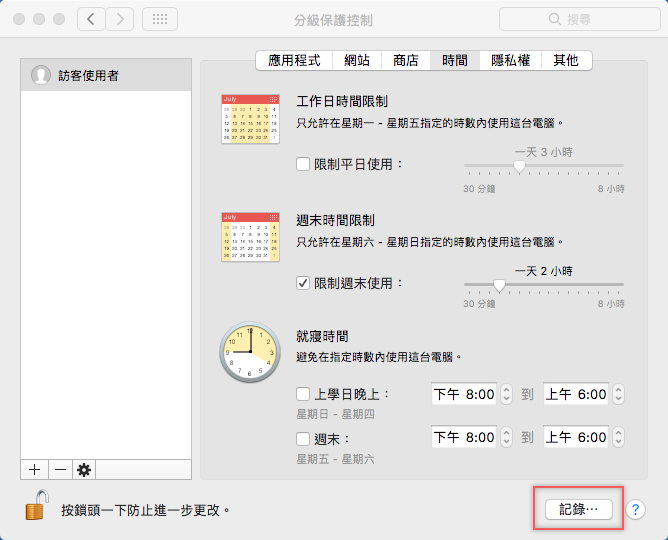Image resolution: width=668 pixels, height=540 pixels.
Task: Enable 週末 bedtime checkbox
Action: (303, 439)
